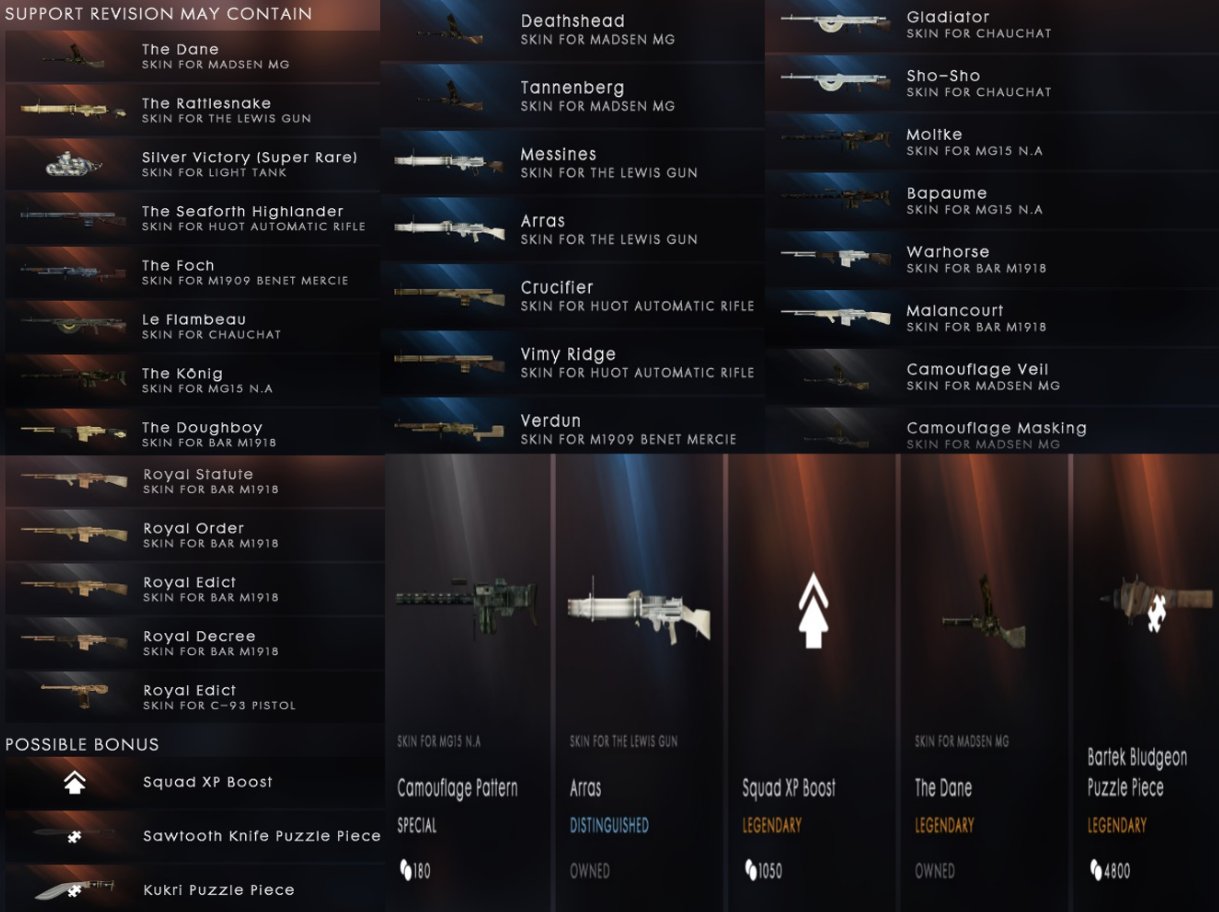Click The Seaforth Highlander skin entry
Viewport: 1219px width, 912px height.
pos(192,218)
